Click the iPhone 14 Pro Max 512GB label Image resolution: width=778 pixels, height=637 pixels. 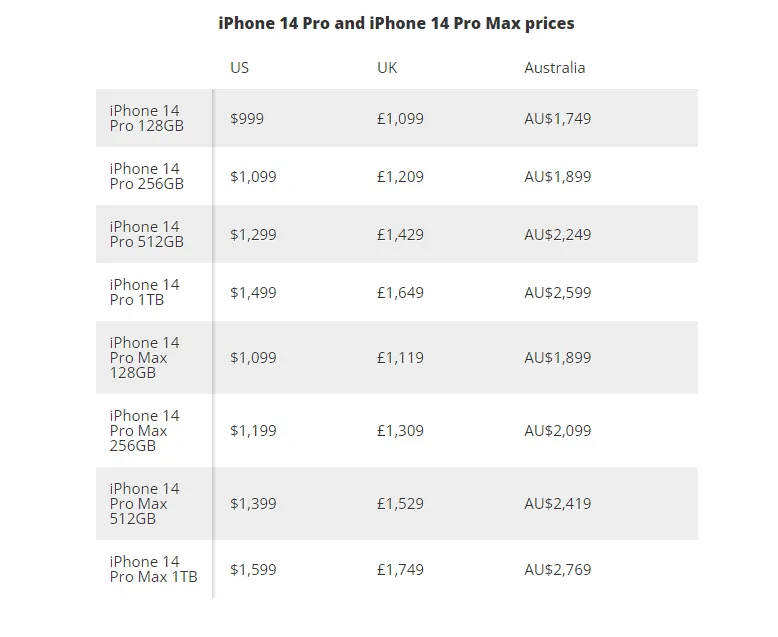point(144,504)
